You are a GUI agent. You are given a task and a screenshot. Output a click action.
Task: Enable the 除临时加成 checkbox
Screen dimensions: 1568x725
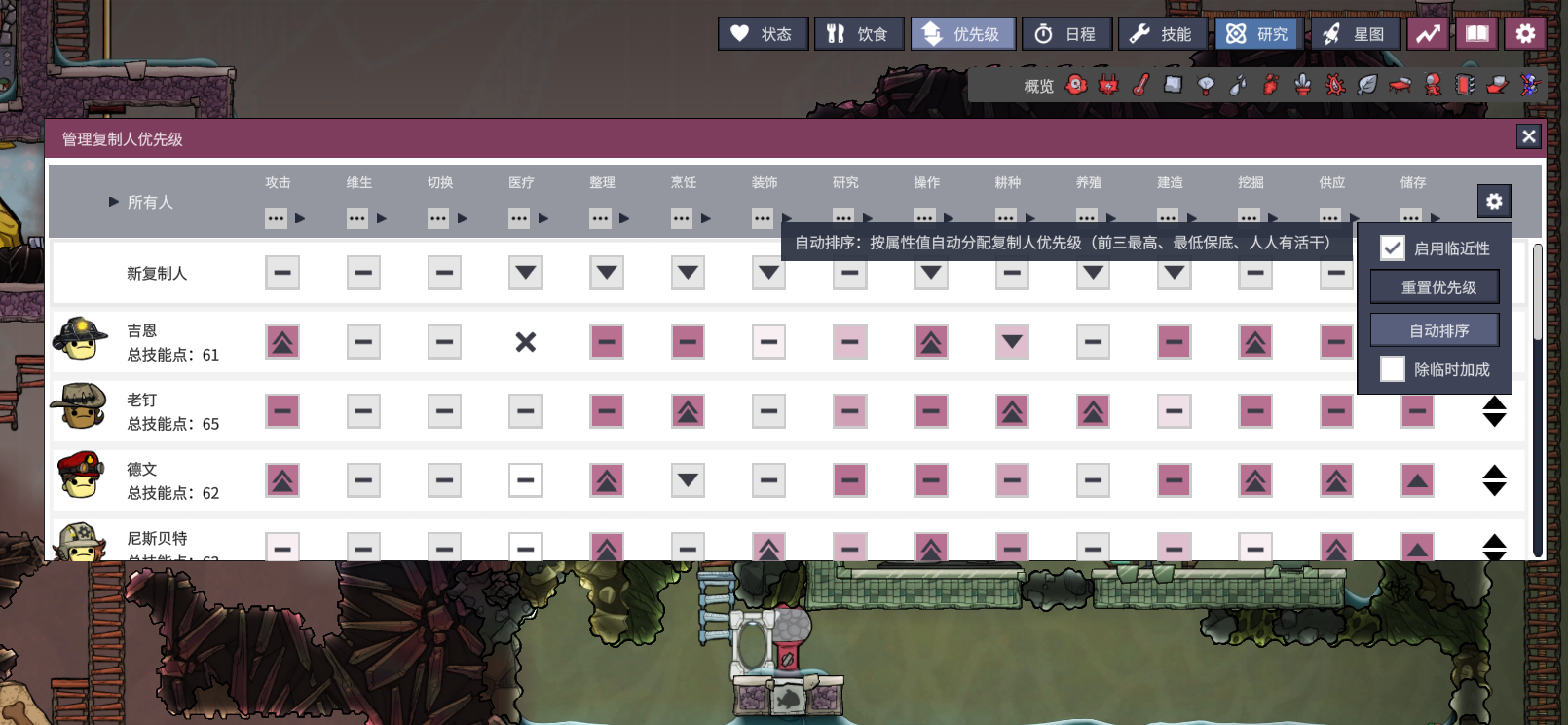(x=1393, y=369)
